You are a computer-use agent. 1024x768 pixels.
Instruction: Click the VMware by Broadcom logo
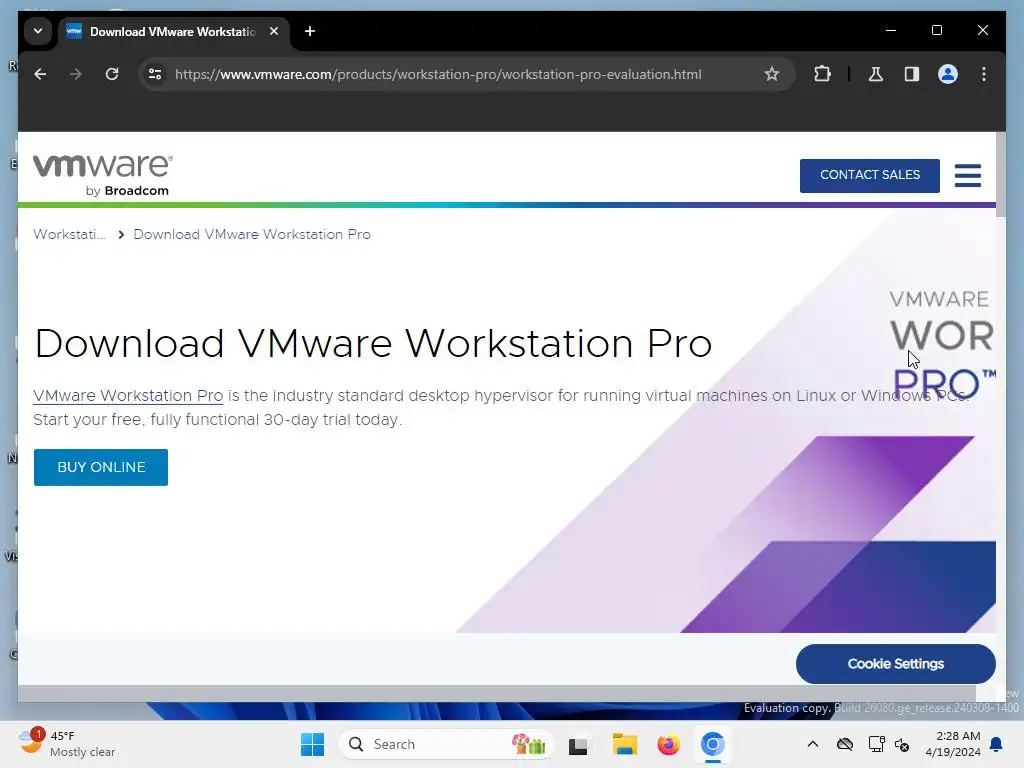pos(103,175)
